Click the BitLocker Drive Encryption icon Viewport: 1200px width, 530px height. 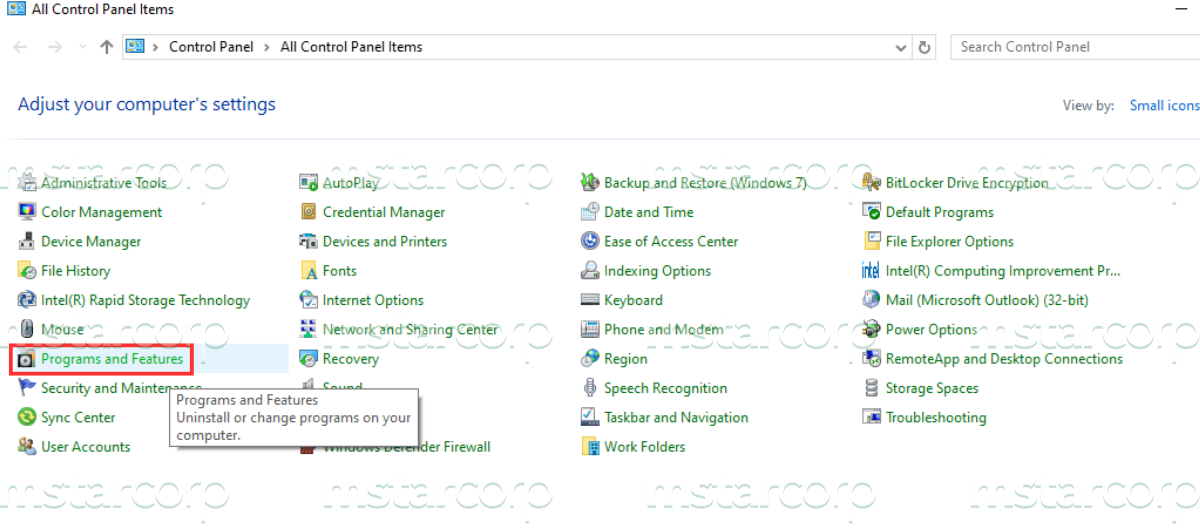click(x=871, y=183)
